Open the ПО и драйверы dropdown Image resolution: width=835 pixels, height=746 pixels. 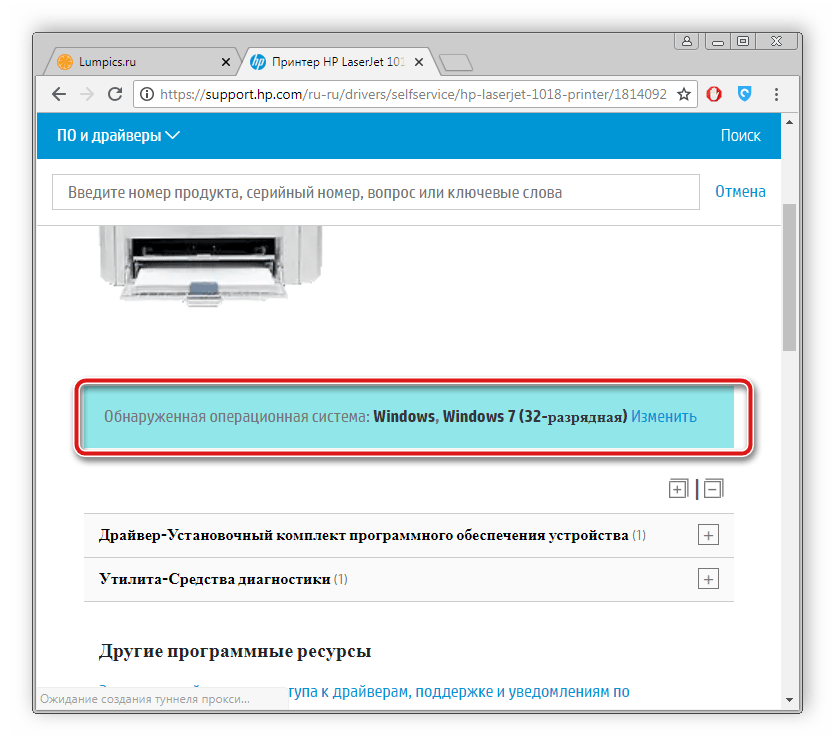118,135
